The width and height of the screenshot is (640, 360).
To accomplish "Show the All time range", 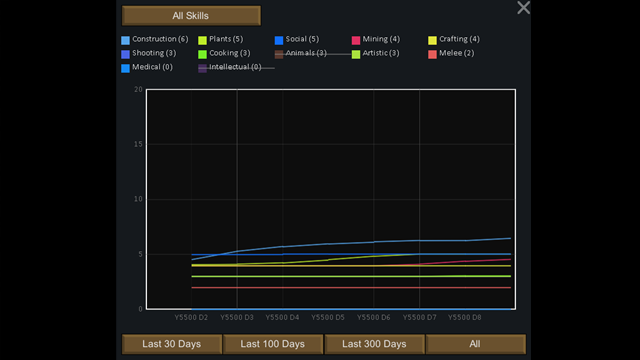I will (x=475, y=344).
